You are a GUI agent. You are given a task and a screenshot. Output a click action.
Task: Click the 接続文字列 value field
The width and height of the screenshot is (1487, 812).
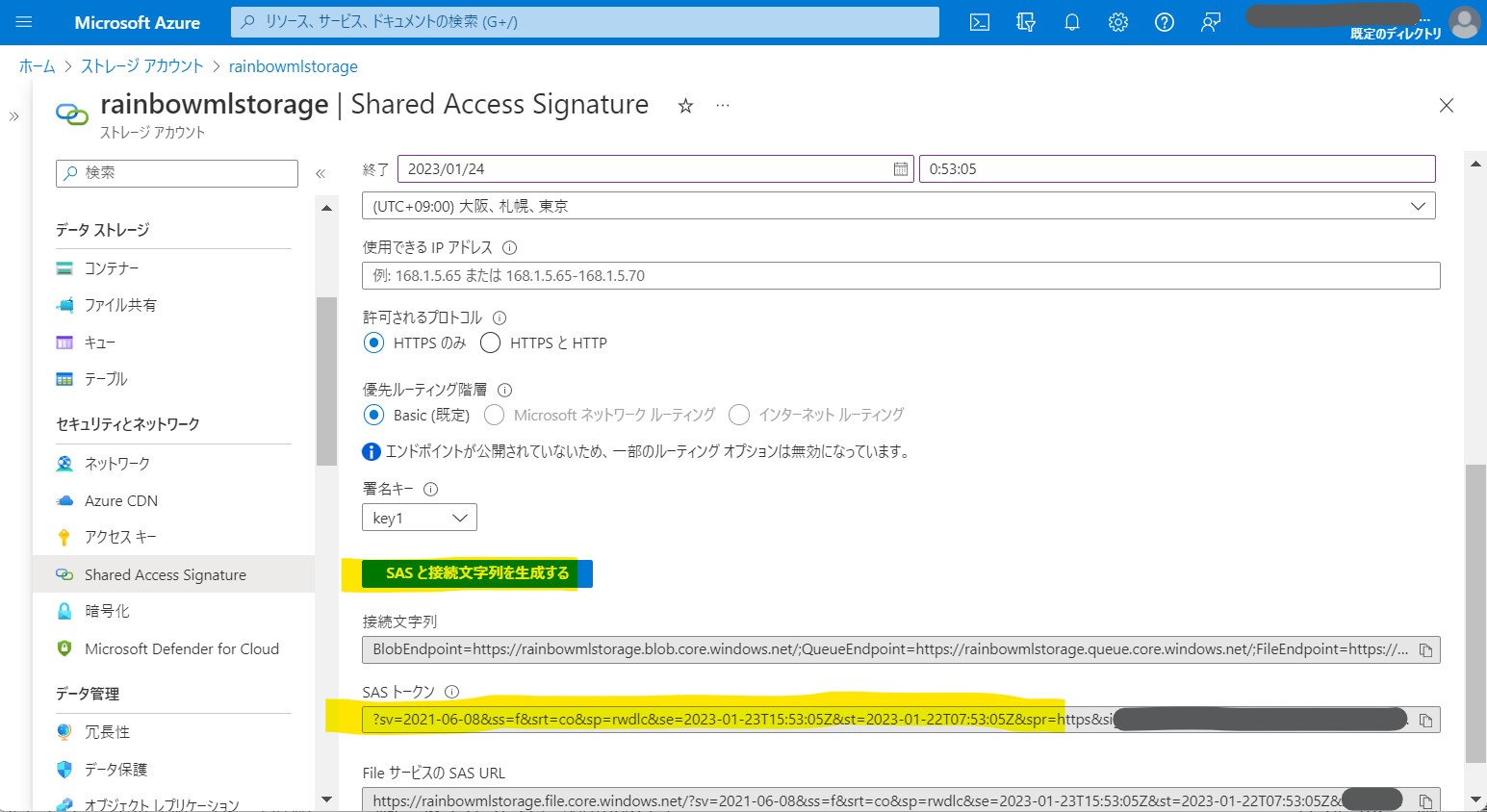tap(901, 649)
